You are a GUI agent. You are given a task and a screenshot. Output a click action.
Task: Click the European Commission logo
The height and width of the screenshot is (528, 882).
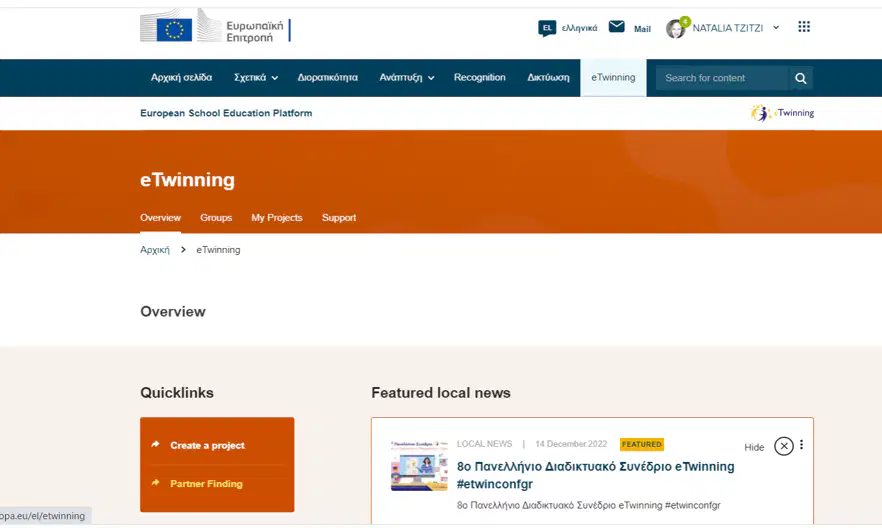(x=215, y=26)
